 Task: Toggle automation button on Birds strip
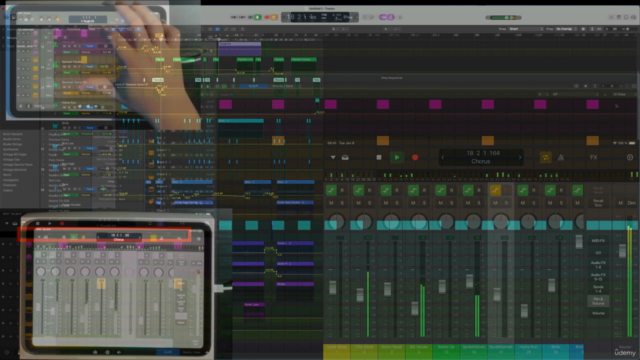550,190
